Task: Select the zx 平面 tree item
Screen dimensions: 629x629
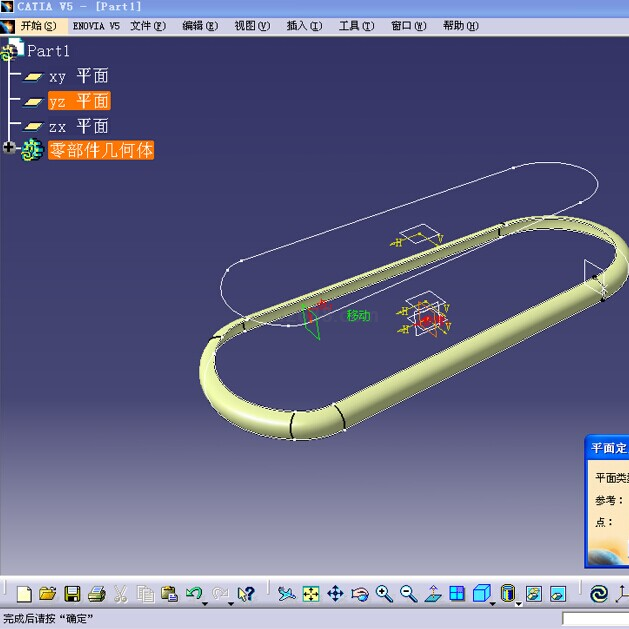Action: click(78, 126)
